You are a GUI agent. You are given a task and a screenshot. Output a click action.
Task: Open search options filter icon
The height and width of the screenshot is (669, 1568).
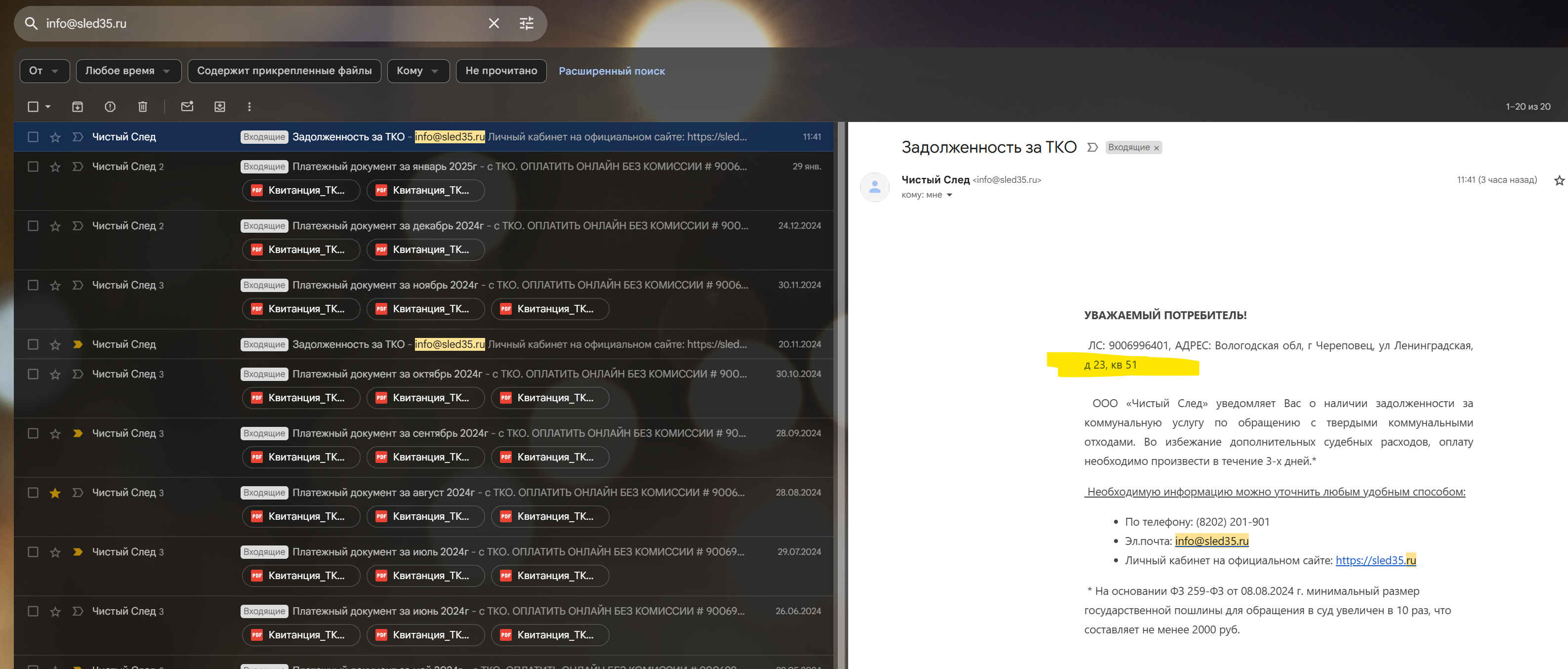tap(527, 23)
